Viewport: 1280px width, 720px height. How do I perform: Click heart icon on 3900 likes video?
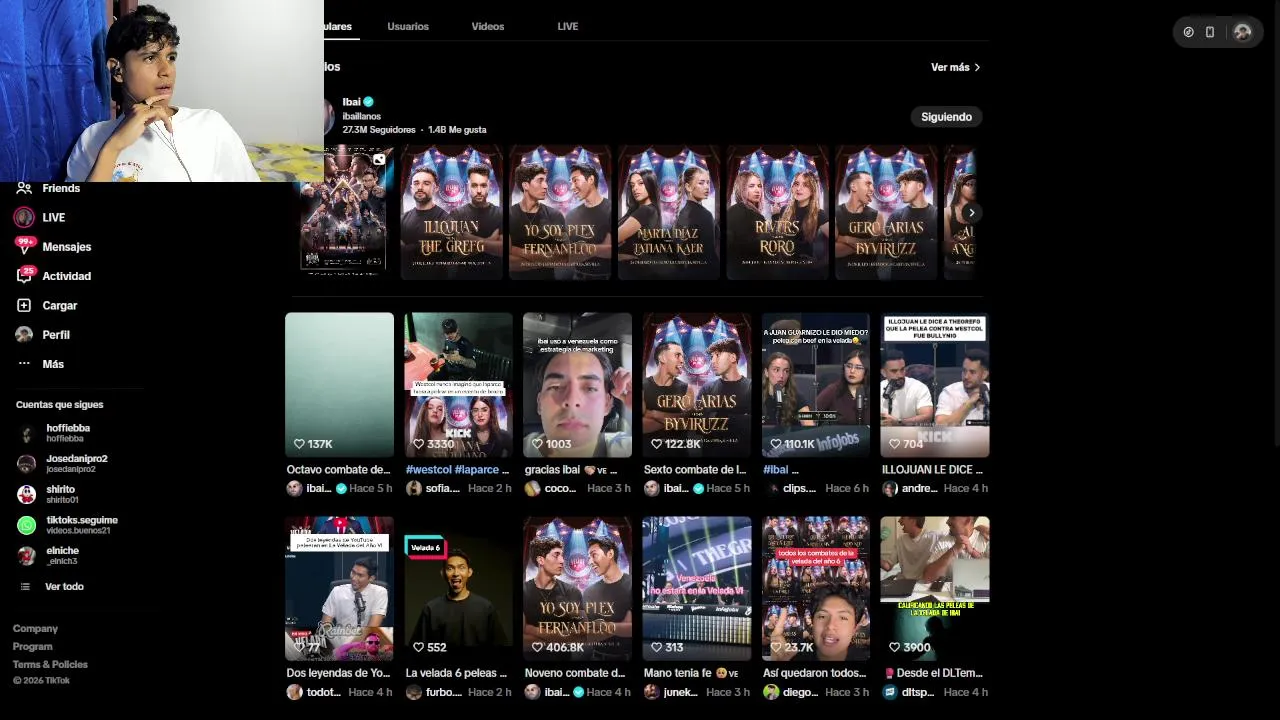click(894, 647)
